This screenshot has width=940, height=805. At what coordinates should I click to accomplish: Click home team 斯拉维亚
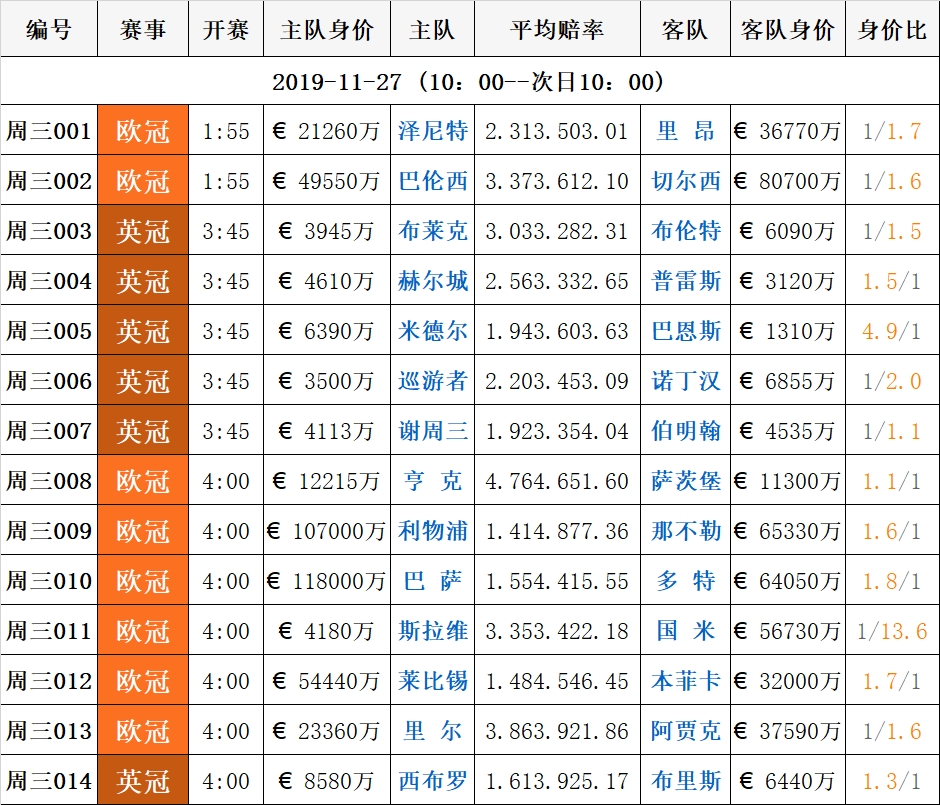tap(432, 631)
